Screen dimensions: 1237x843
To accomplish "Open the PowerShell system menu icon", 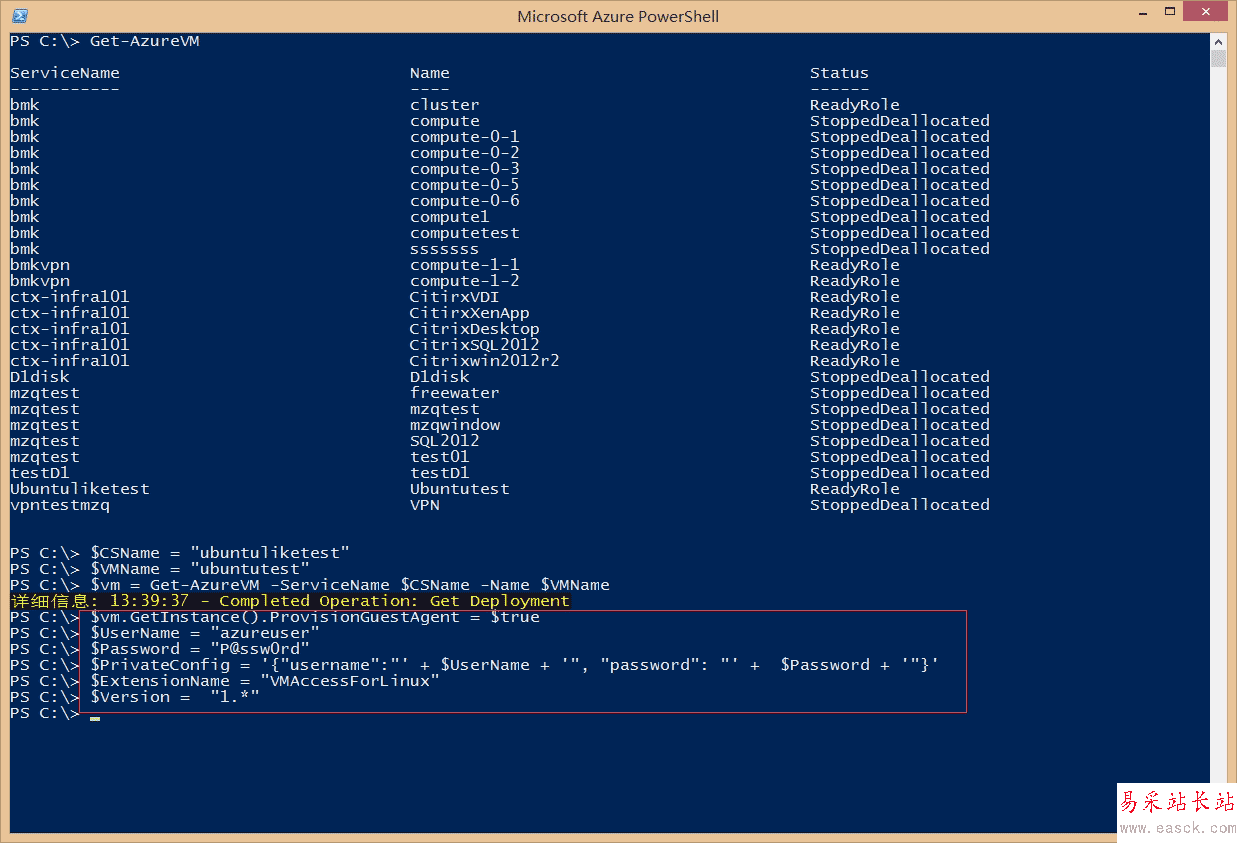I will click(x=19, y=16).
